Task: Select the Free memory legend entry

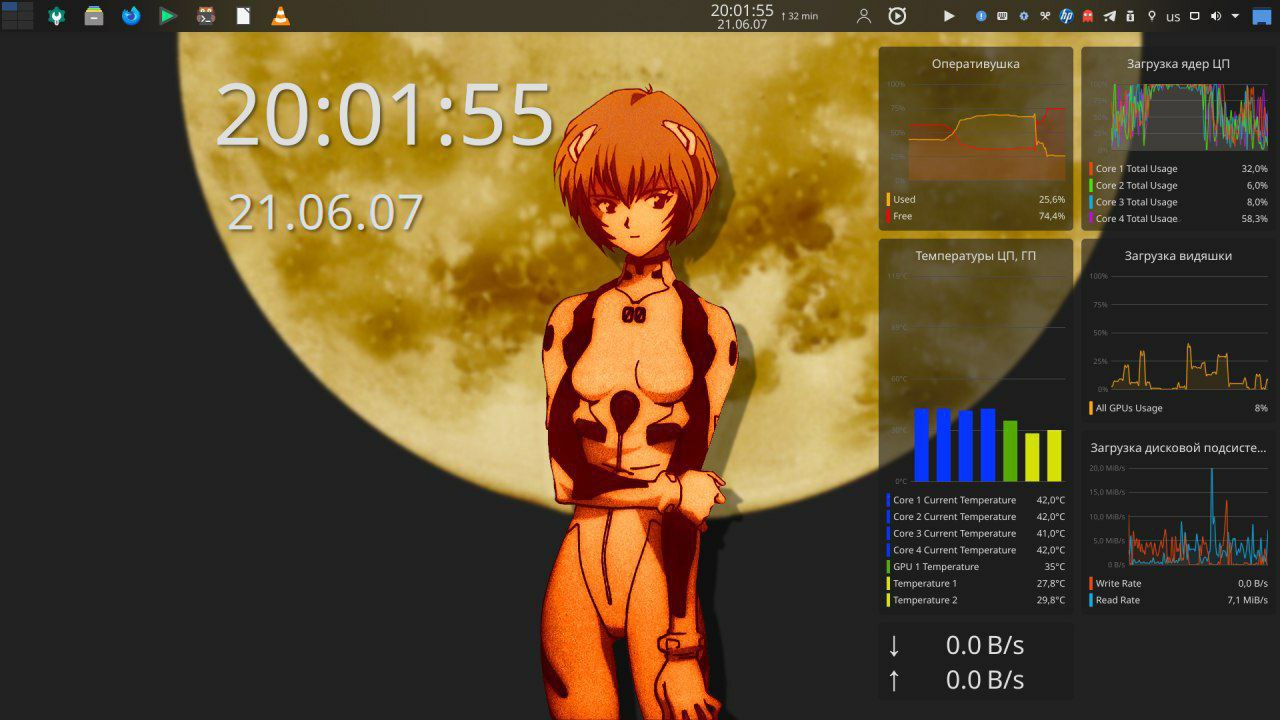Action: click(x=976, y=216)
